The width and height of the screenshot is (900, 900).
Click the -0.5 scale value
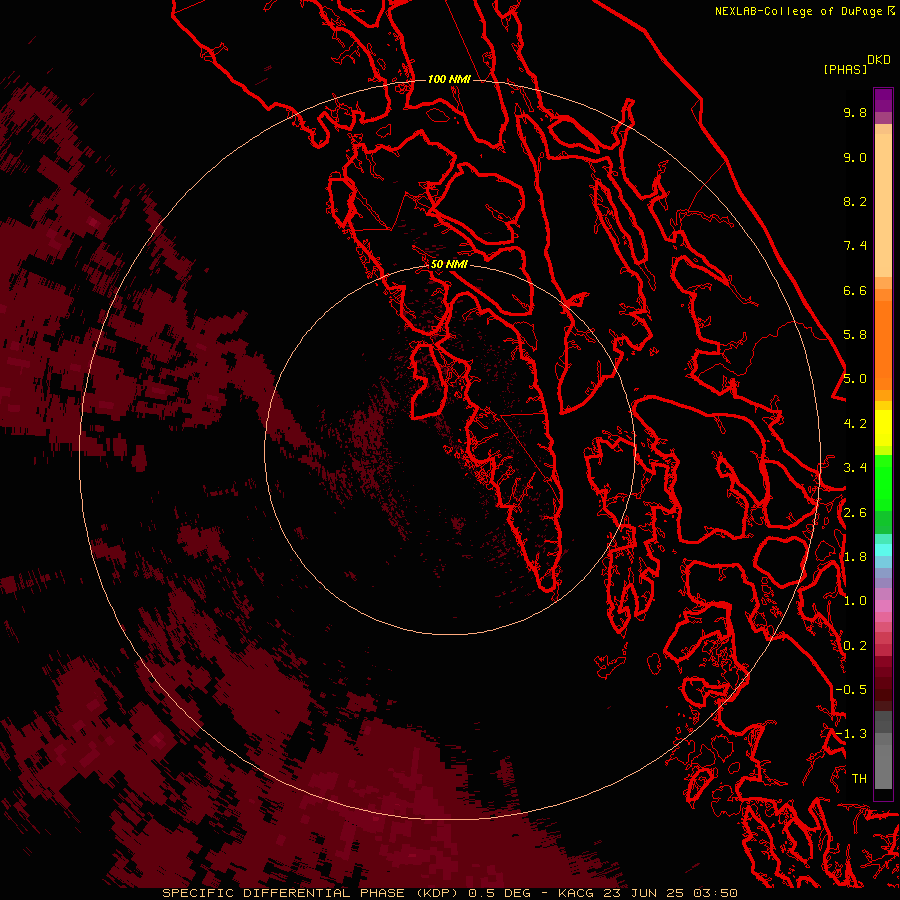[x=851, y=690]
